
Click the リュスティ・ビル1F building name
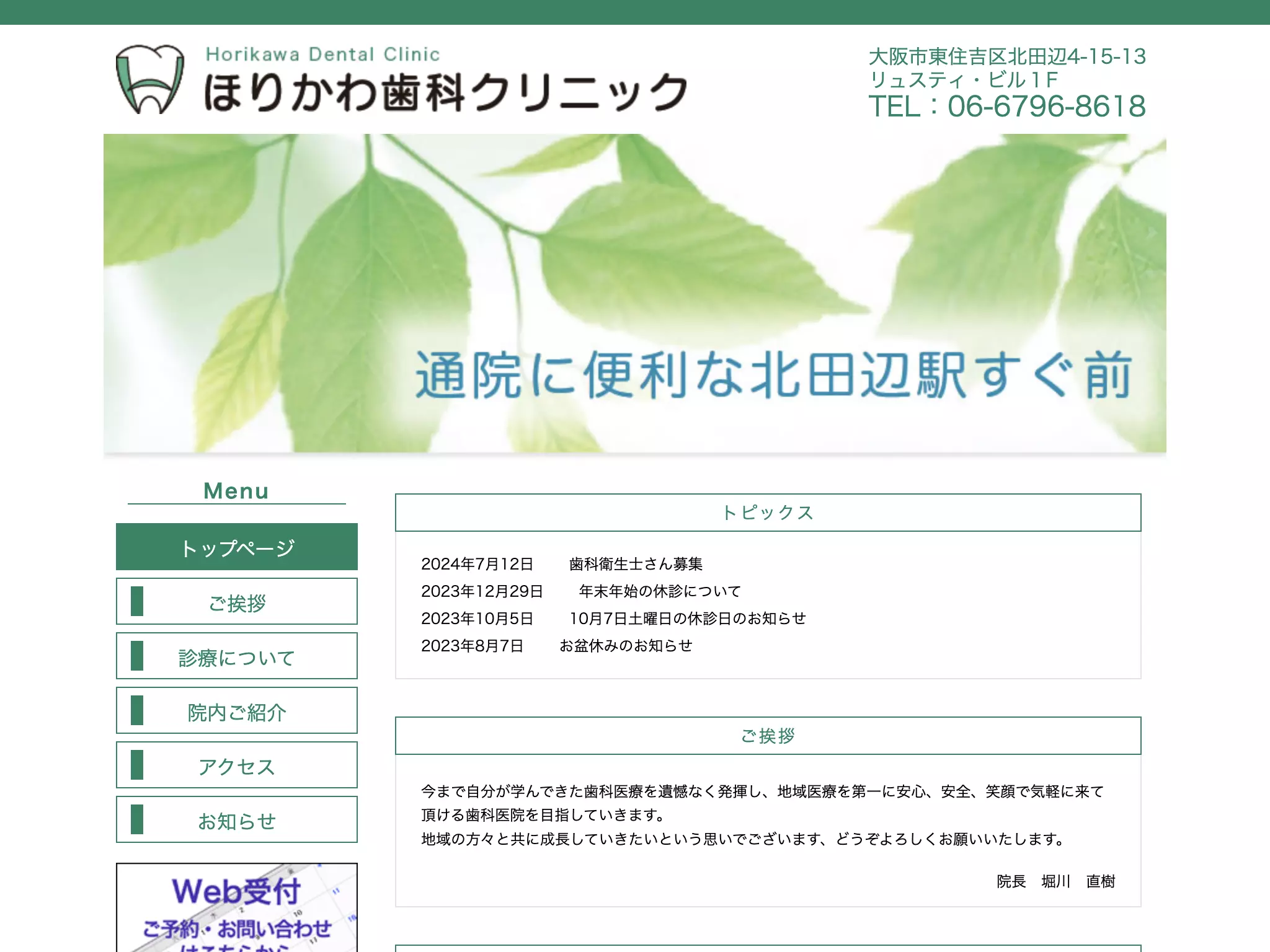pos(964,80)
